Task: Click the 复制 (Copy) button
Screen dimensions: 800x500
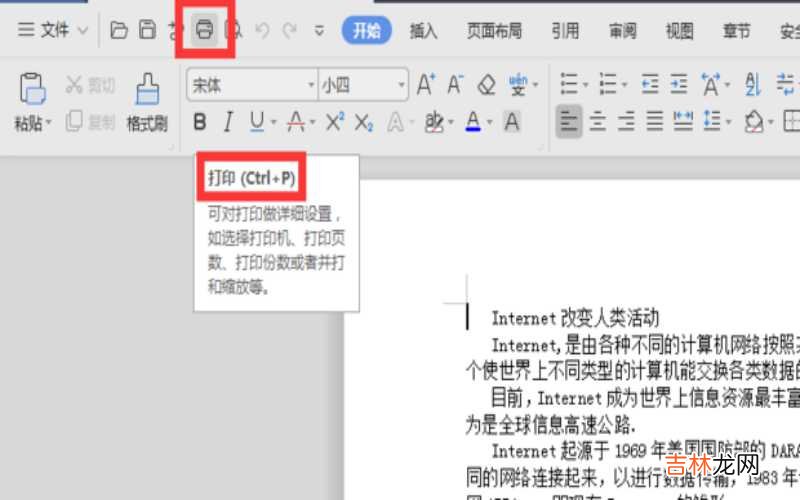Action: click(90, 122)
